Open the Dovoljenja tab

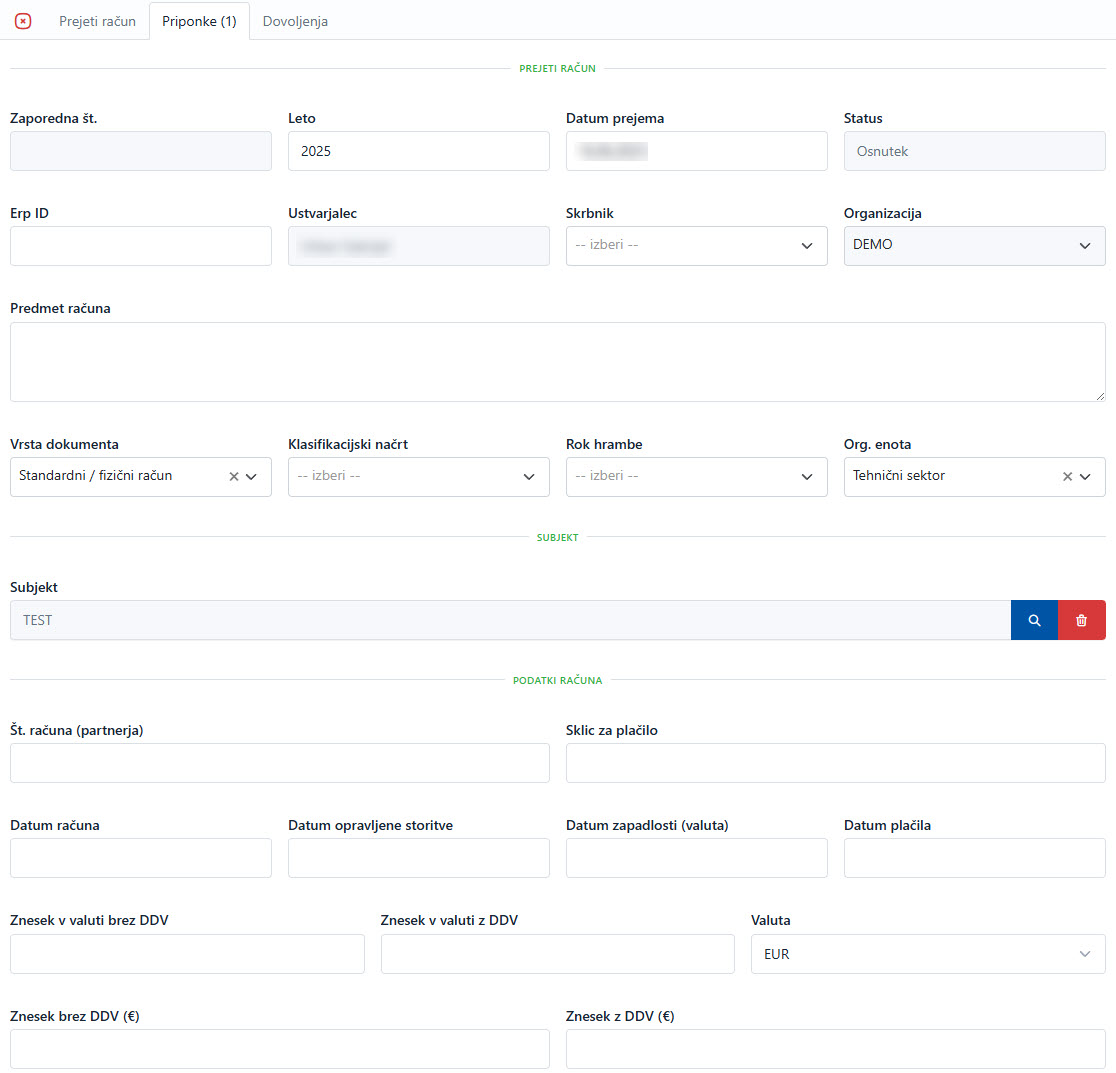[x=295, y=21]
